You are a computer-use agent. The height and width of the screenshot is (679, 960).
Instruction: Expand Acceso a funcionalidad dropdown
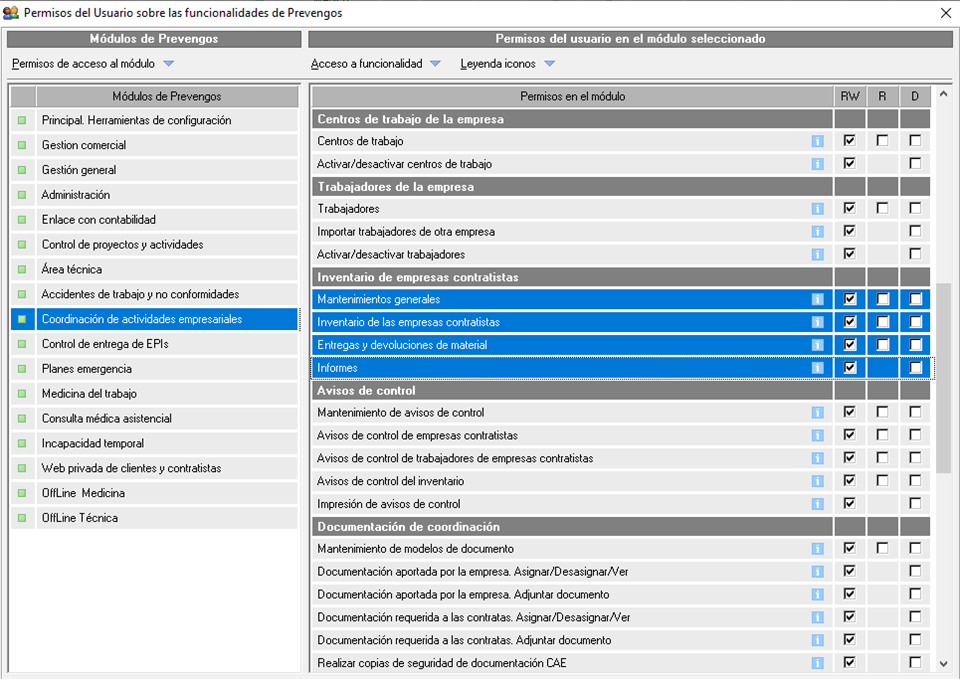(376, 64)
